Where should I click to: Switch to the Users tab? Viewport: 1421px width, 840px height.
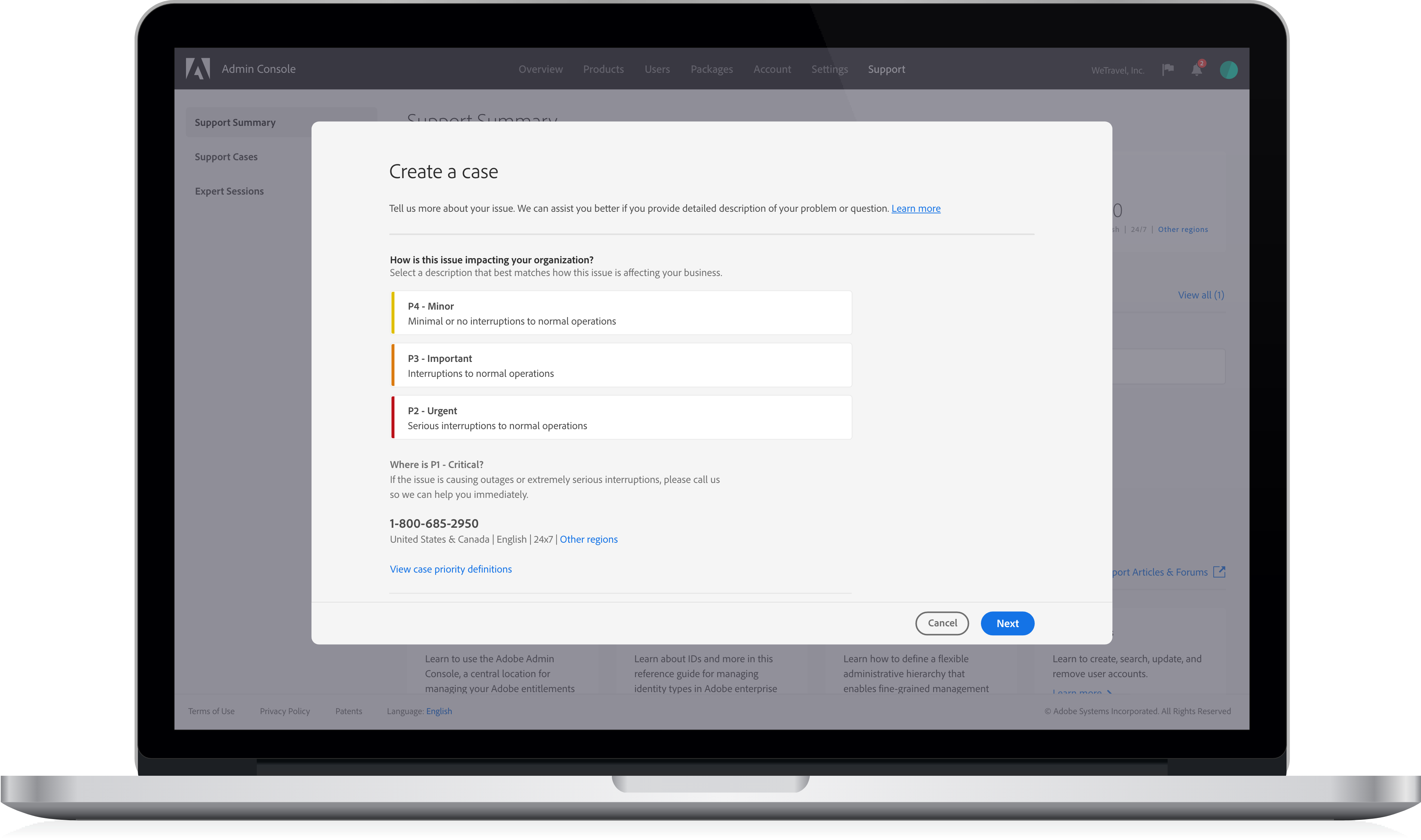click(657, 69)
